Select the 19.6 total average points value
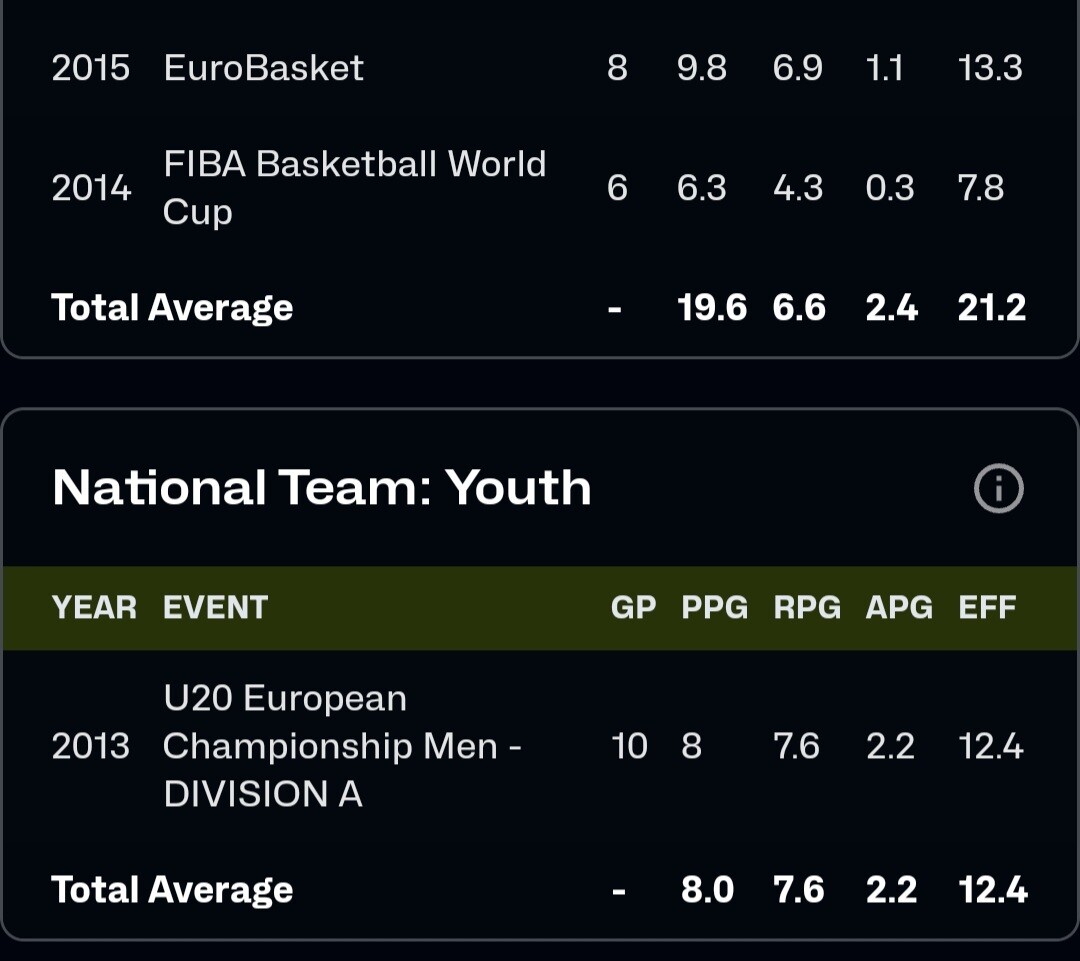Screen dimensions: 1080x961 click(x=711, y=308)
